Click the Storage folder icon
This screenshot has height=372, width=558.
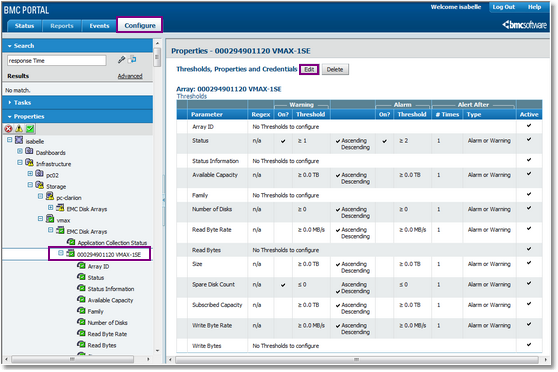click(40, 186)
